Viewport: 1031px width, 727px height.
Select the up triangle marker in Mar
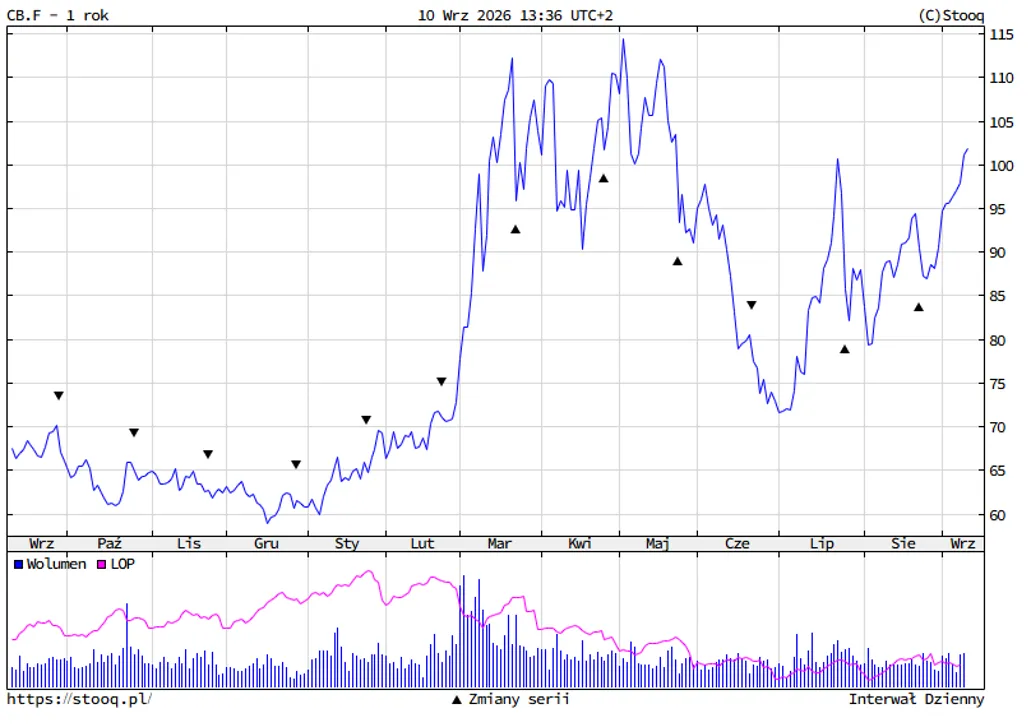[516, 229]
